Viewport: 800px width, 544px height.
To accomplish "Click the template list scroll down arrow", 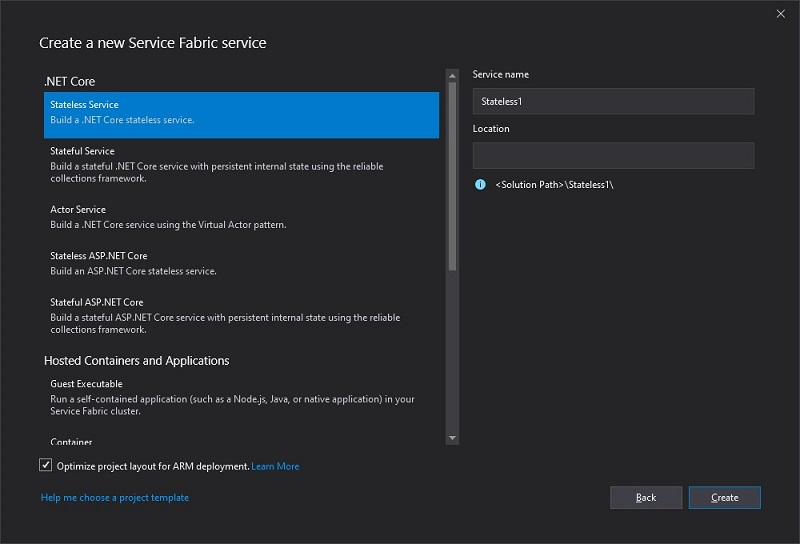I will pyautogui.click(x=452, y=438).
